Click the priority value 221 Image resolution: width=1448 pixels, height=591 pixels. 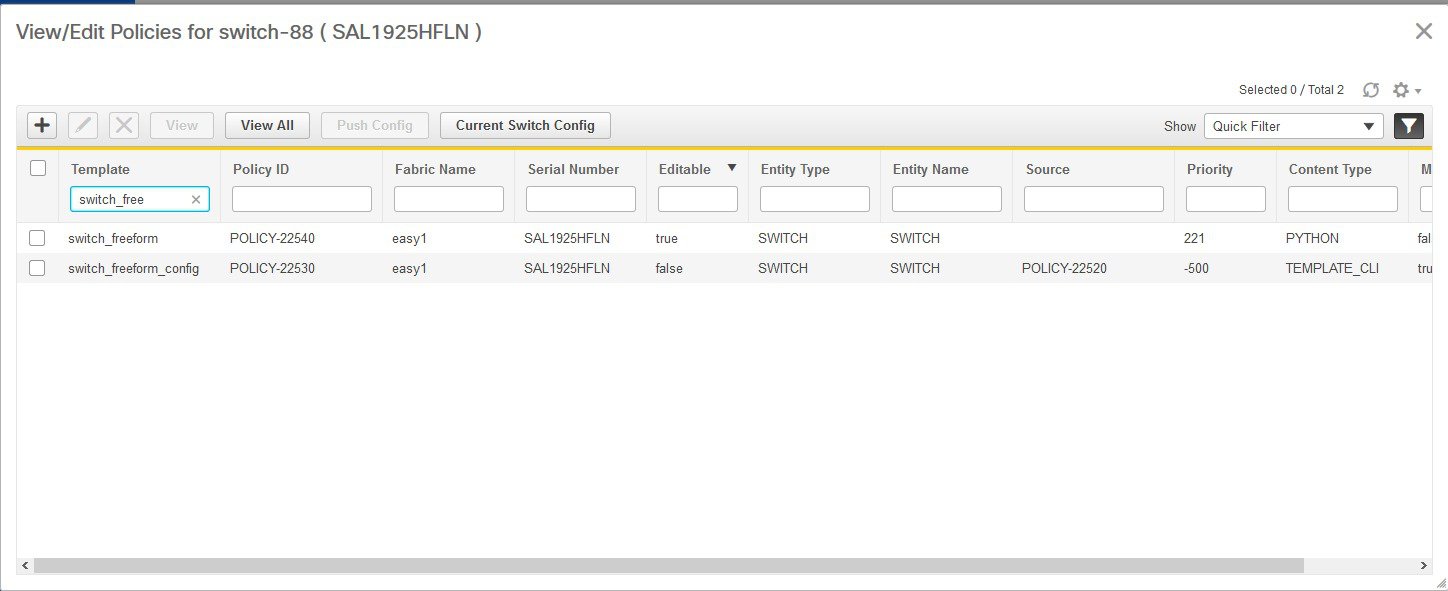click(x=1195, y=238)
